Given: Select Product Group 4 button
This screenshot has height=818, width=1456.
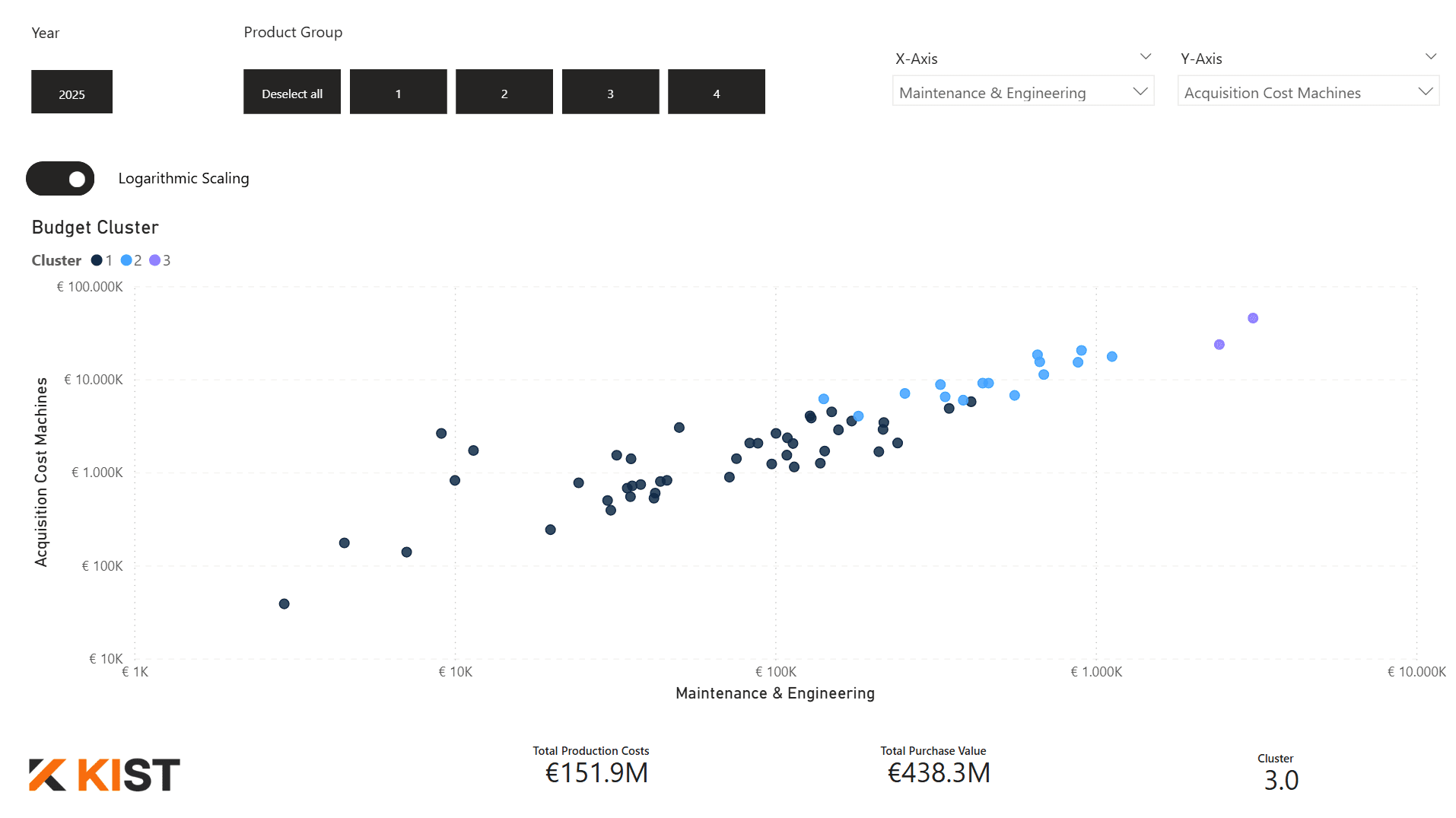Looking at the screenshot, I should click(716, 92).
